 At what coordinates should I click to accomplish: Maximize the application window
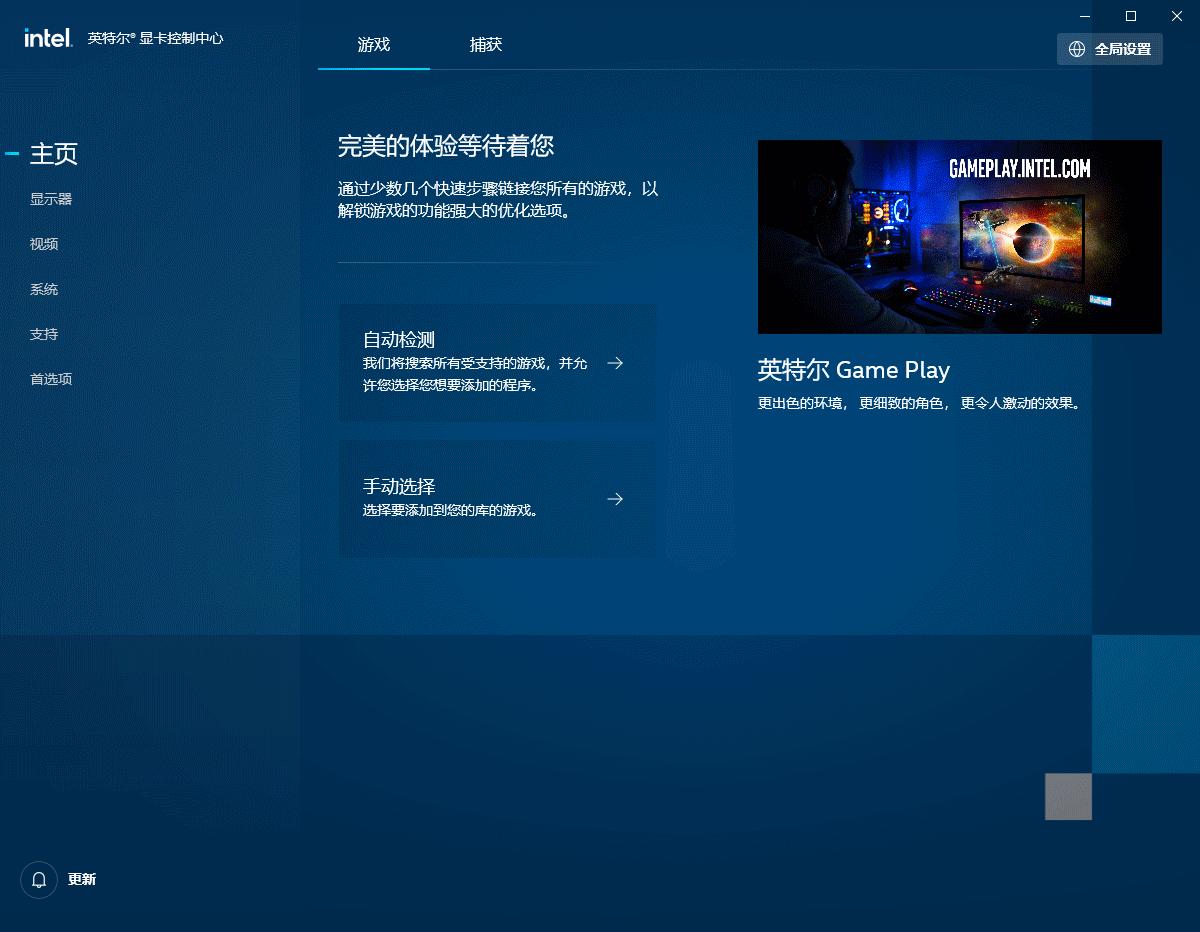pyautogui.click(x=1131, y=16)
